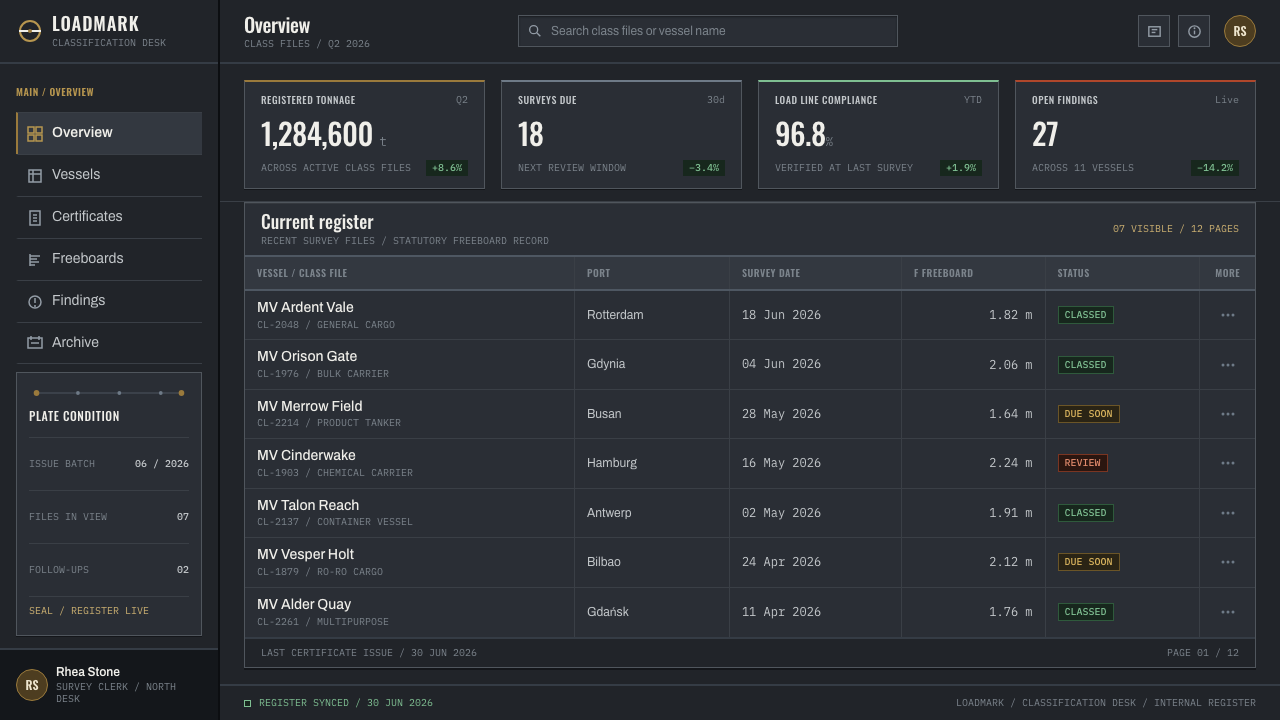Show more actions for MV Merrow Field
The image size is (1280, 720).
[1228, 414]
